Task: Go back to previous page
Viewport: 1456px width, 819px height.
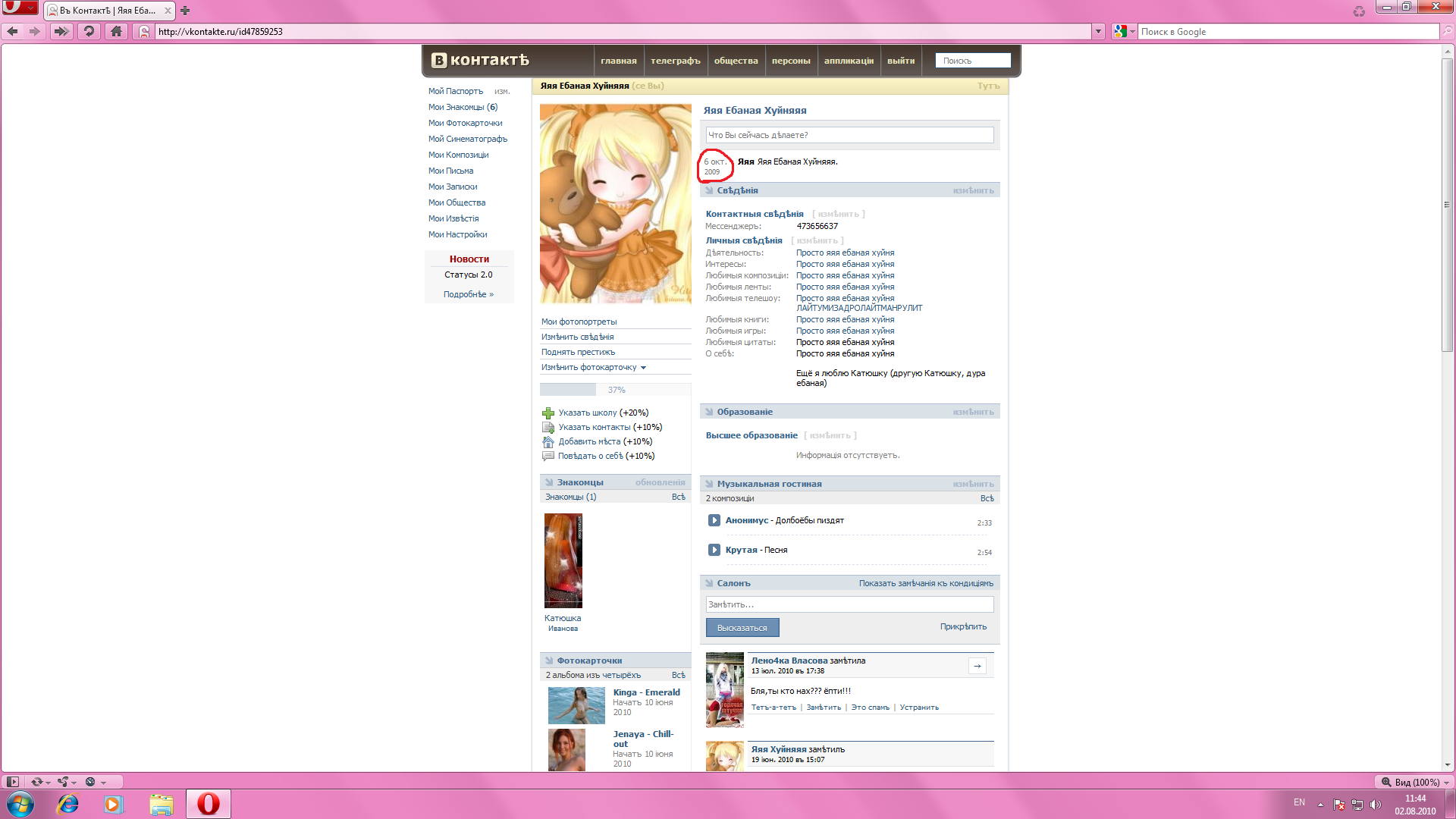Action: pos(13,31)
